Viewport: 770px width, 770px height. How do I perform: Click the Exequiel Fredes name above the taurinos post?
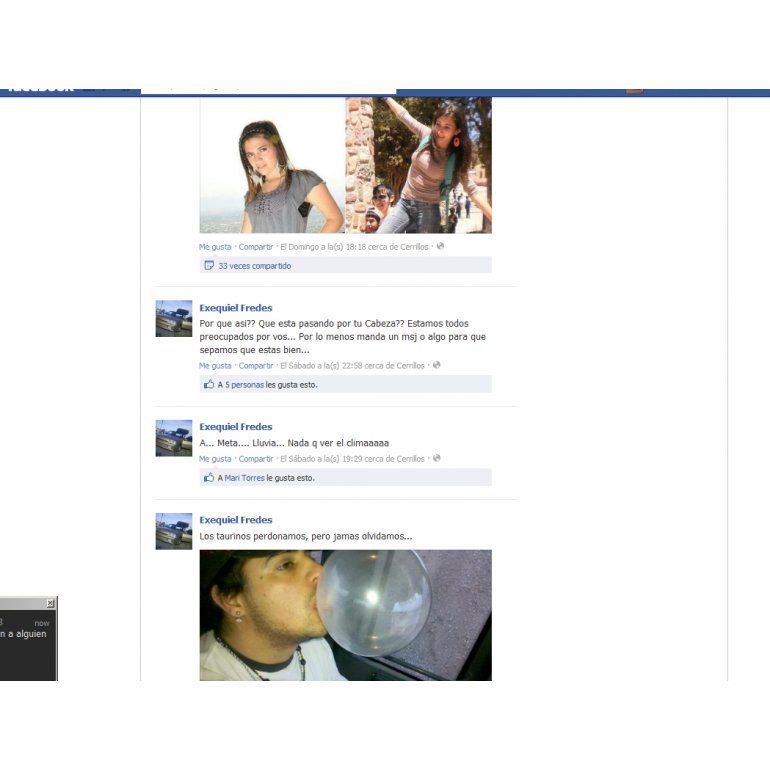[236, 520]
